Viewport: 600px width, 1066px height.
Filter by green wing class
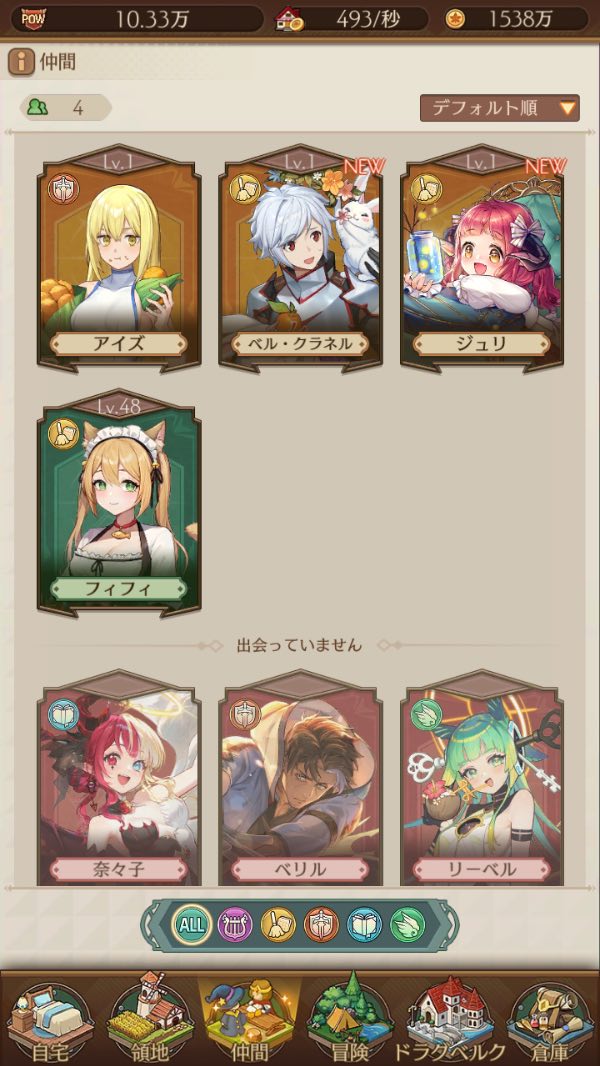pyautogui.click(x=408, y=925)
